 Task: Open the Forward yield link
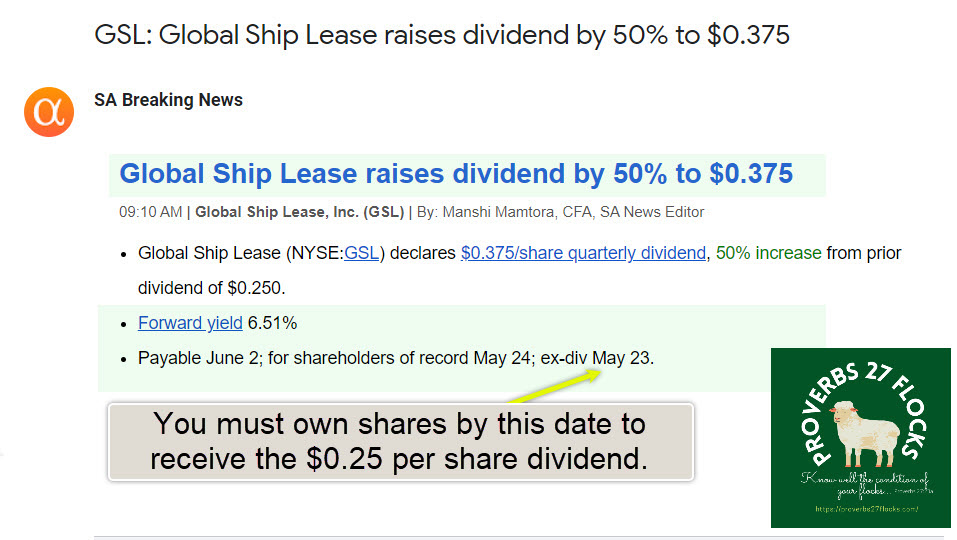pyautogui.click(x=190, y=323)
